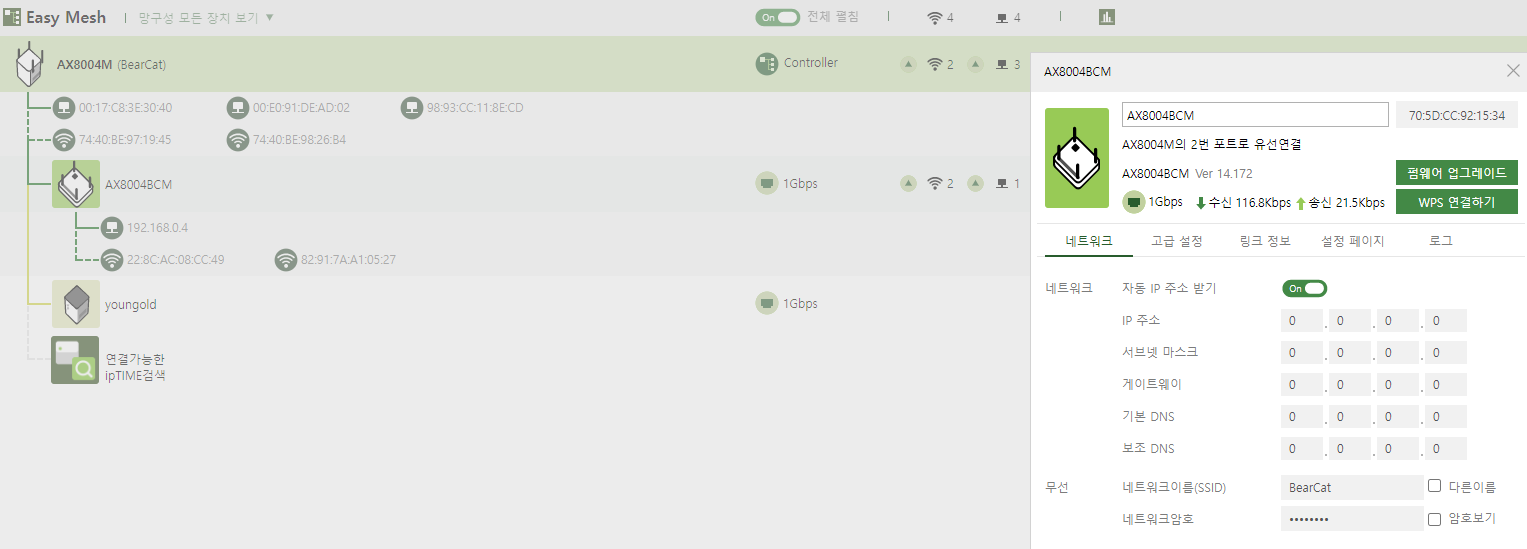Click the MAC address 70:5D:CC:92:15:34
The height and width of the screenshot is (549, 1527).
[1457, 115]
